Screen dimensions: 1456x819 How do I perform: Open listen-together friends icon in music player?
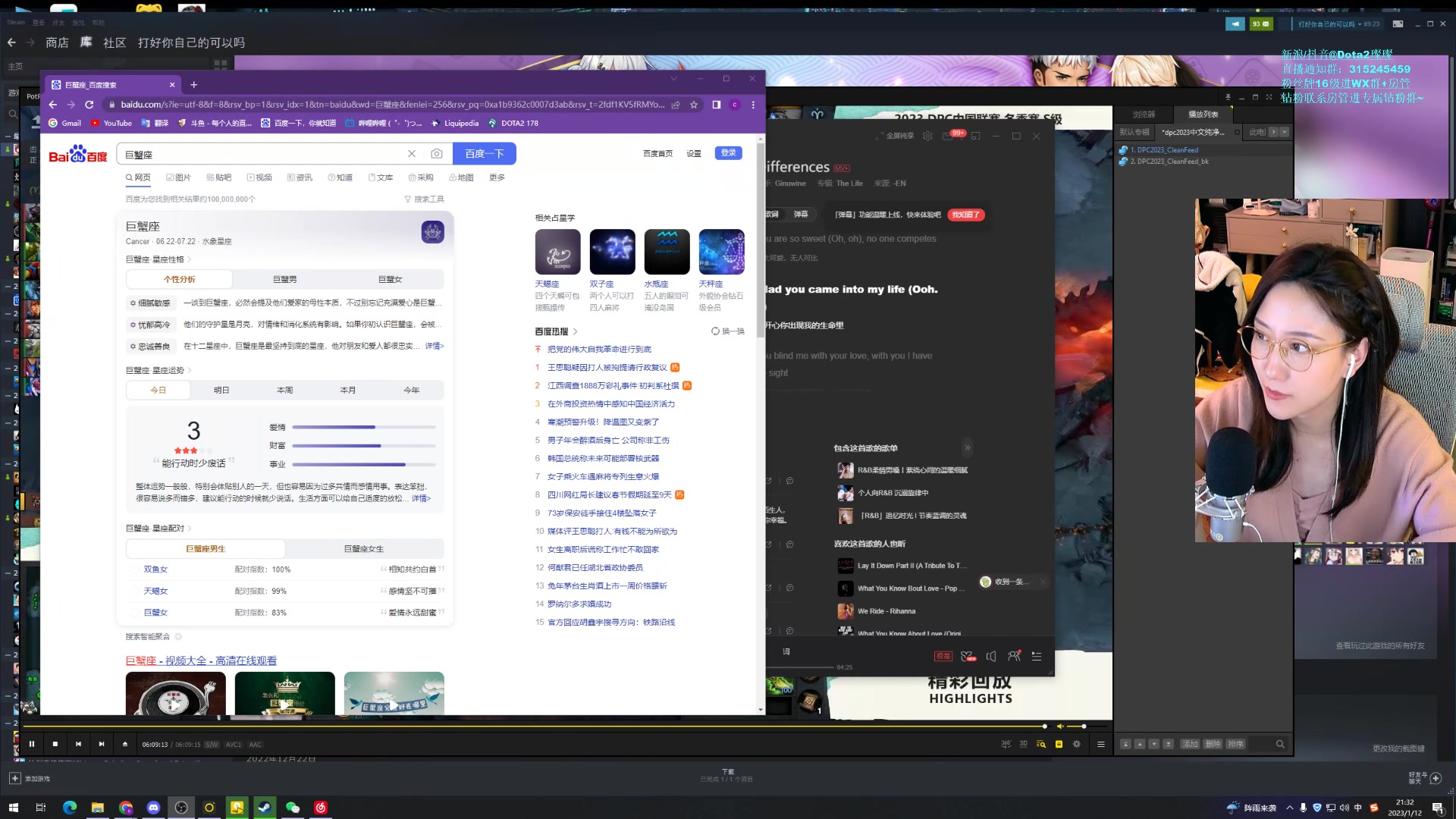1014,656
